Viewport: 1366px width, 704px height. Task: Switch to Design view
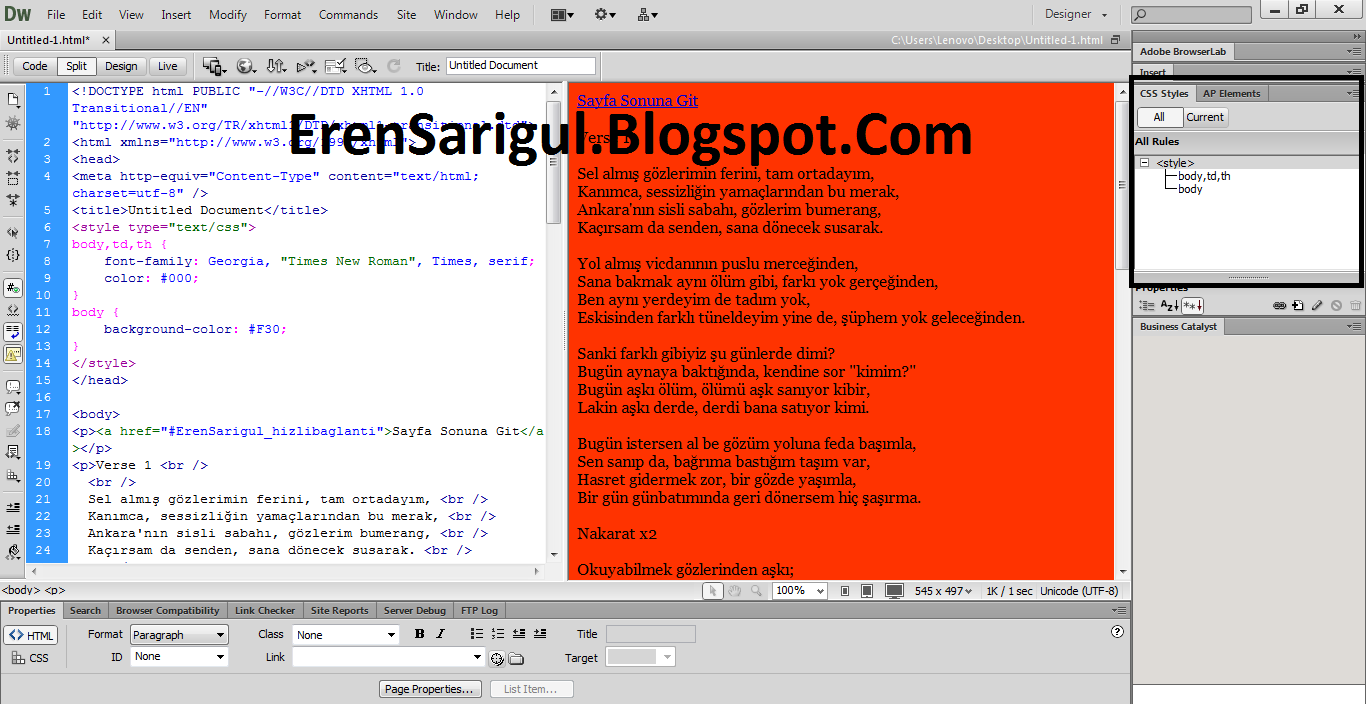click(121, 66)
